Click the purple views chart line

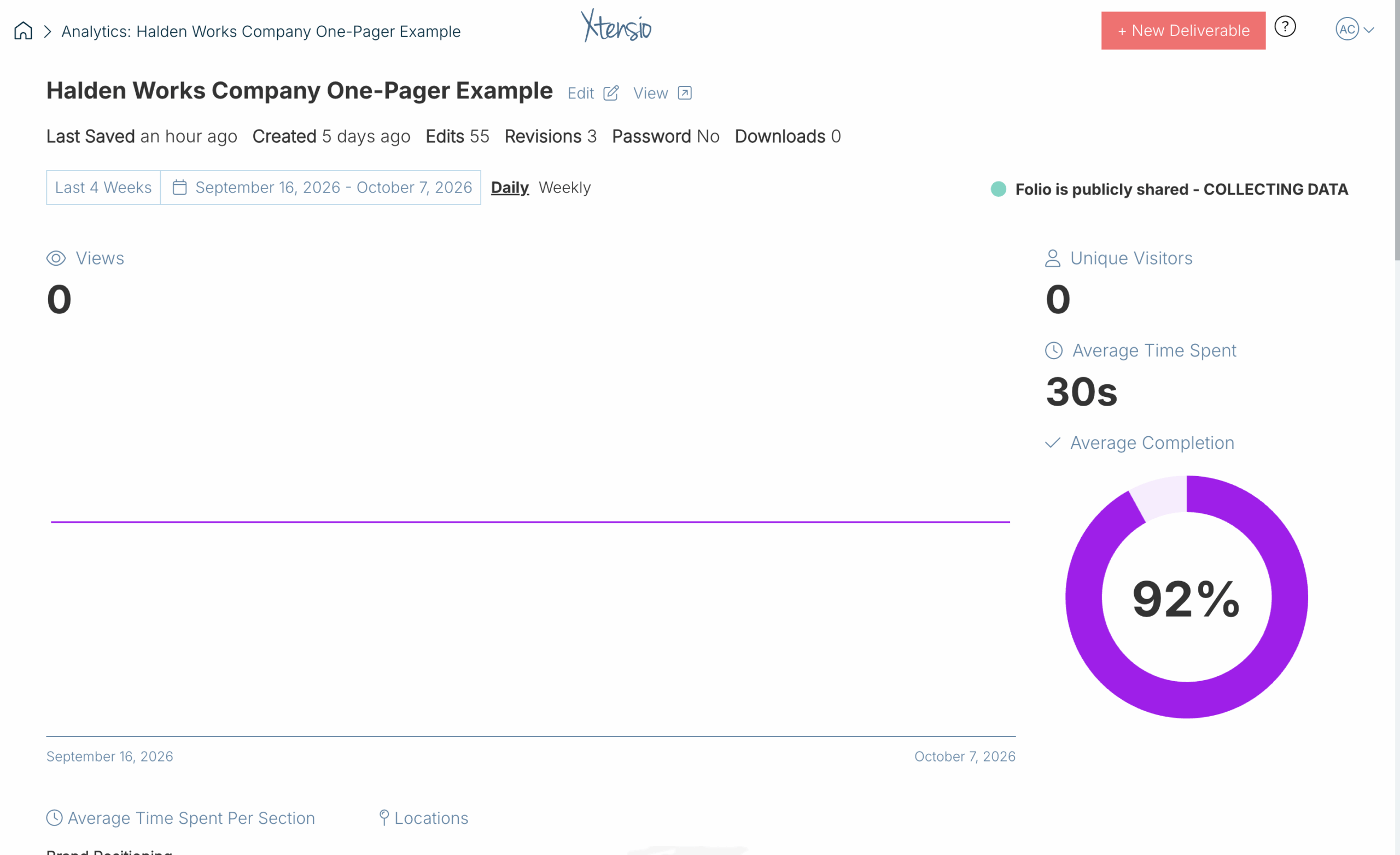[x=530, y=522]
